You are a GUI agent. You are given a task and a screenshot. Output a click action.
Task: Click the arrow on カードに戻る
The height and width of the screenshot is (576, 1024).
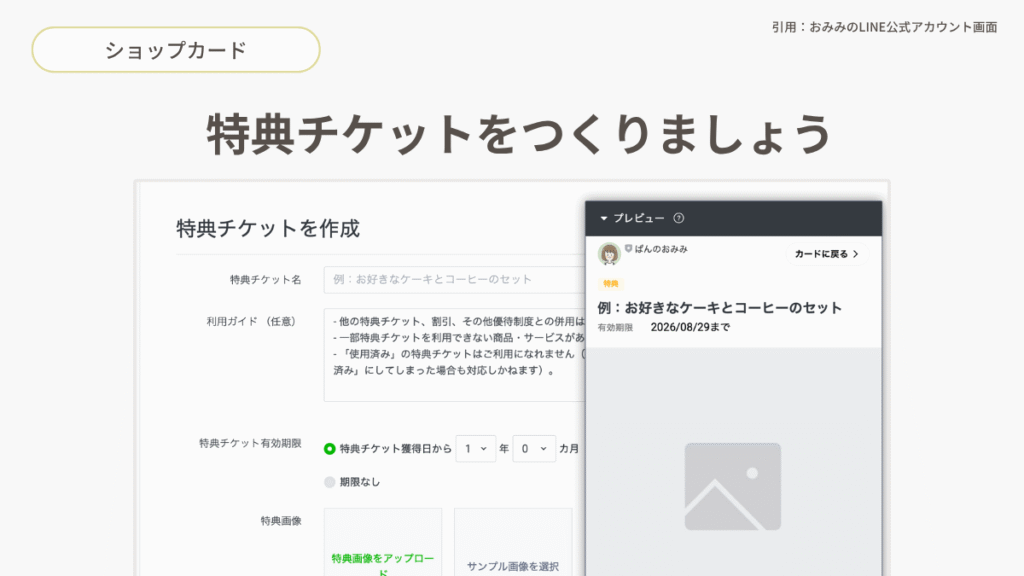click(855, 254)
